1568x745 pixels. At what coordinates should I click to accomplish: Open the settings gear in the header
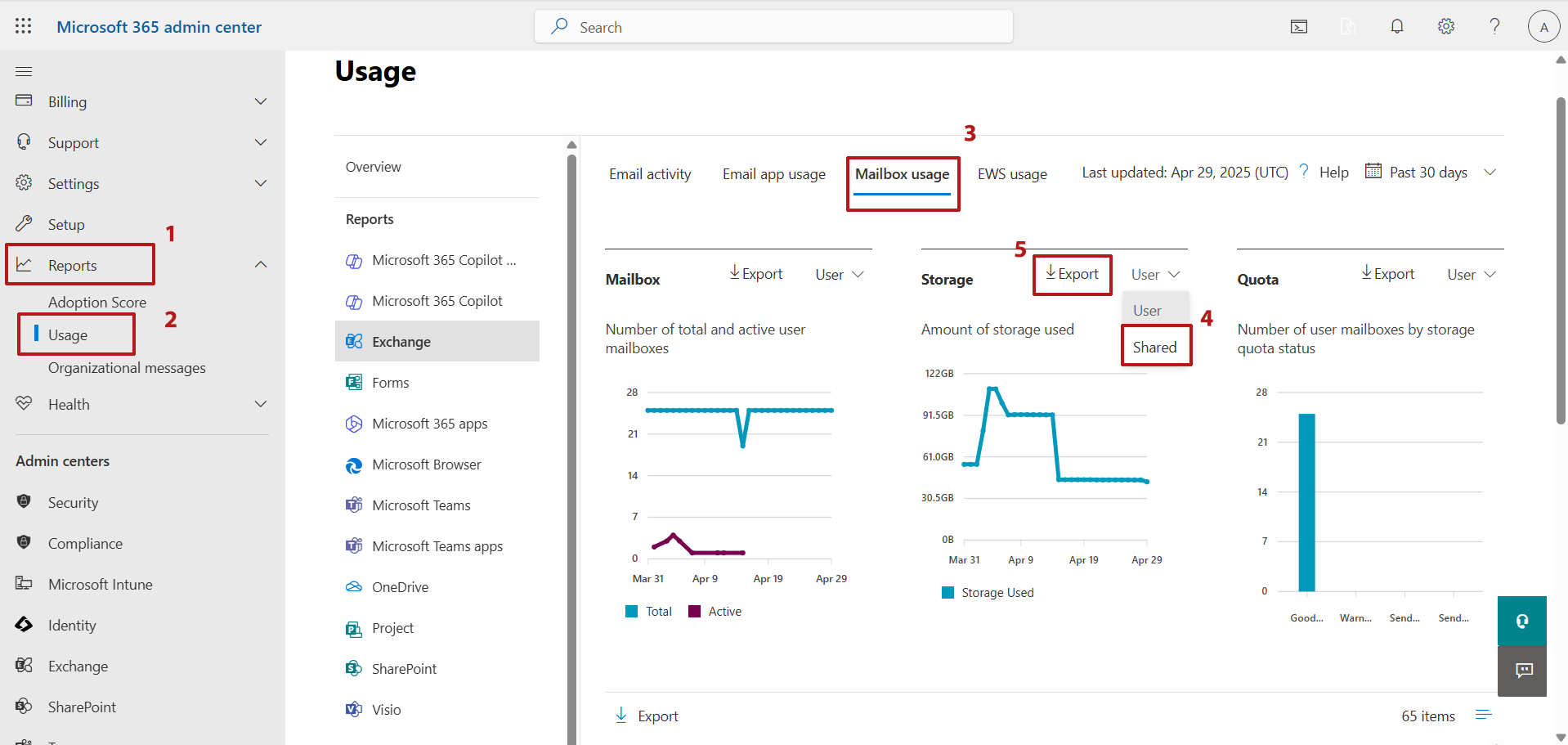1446,27
